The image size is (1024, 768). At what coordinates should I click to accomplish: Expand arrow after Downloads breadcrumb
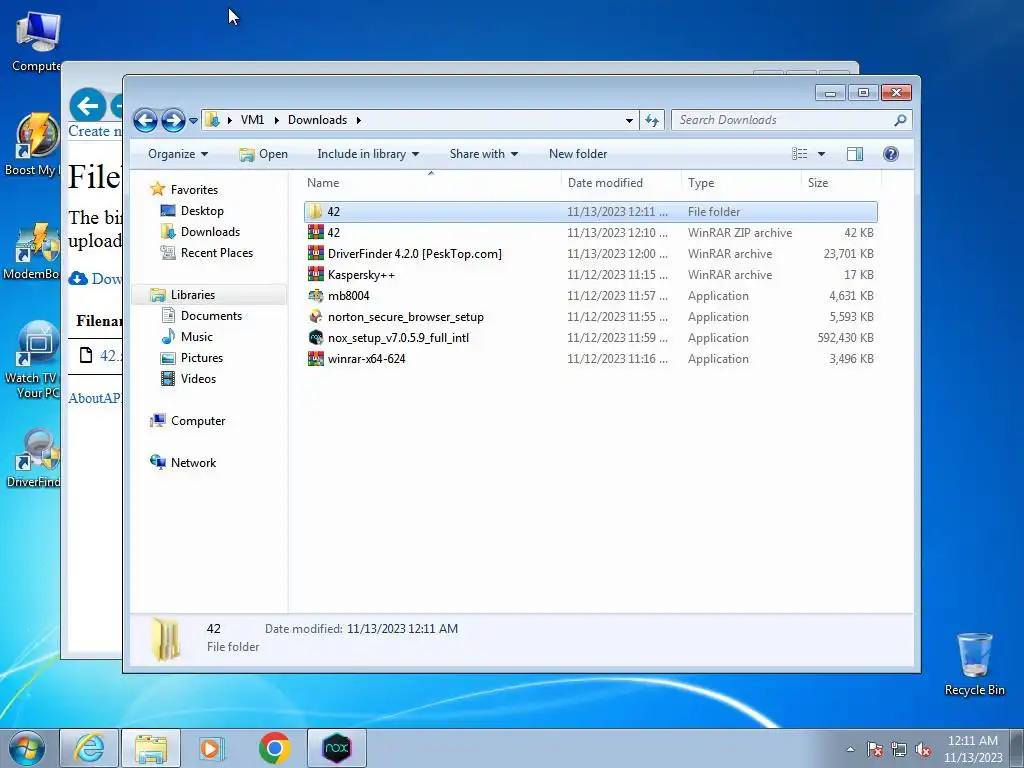tap(359, 120)
